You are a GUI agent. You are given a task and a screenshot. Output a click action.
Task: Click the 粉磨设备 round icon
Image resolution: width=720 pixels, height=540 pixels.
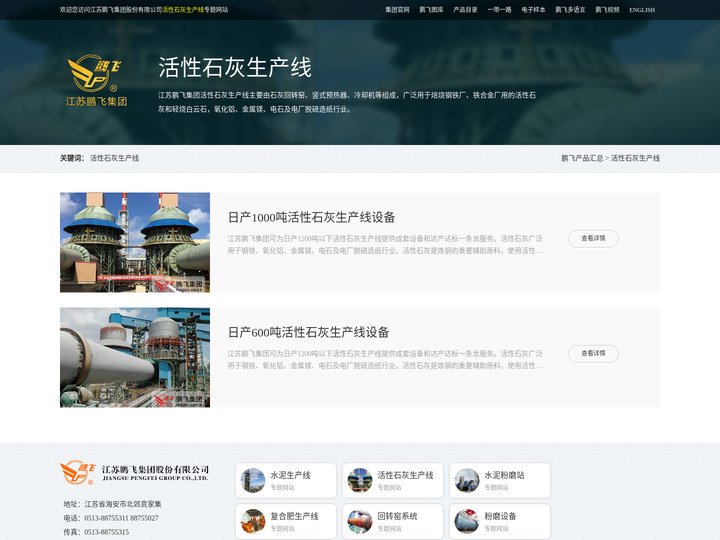pos(467,521)
